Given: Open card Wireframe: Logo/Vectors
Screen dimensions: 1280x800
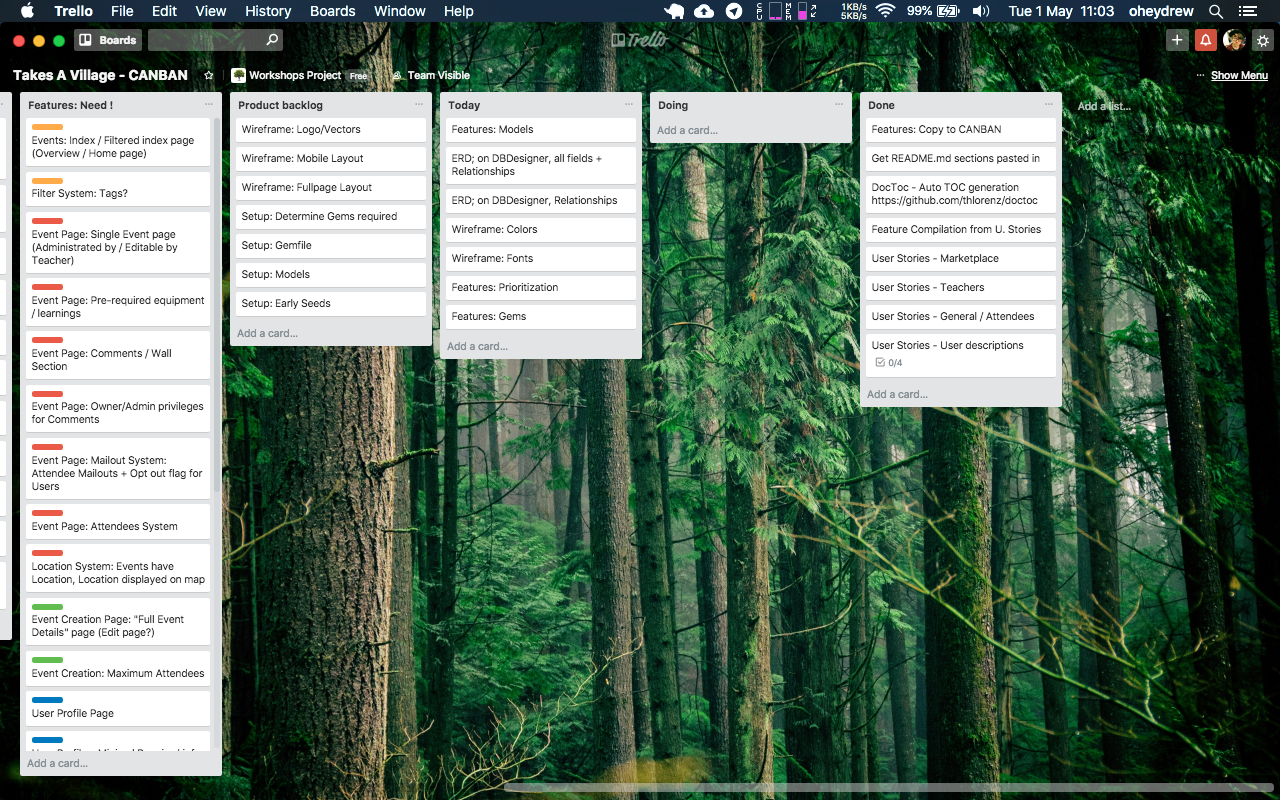Looking at the screenshot, I should point(331,129).
